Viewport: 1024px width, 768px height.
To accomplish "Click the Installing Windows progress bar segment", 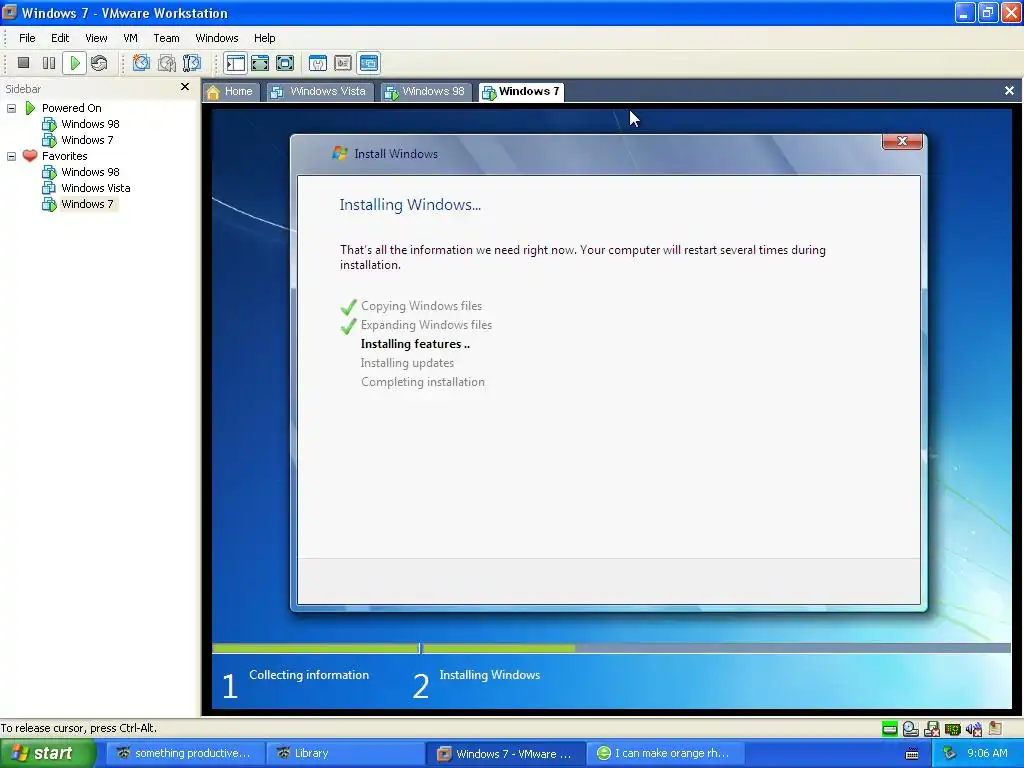I will 716,648.
